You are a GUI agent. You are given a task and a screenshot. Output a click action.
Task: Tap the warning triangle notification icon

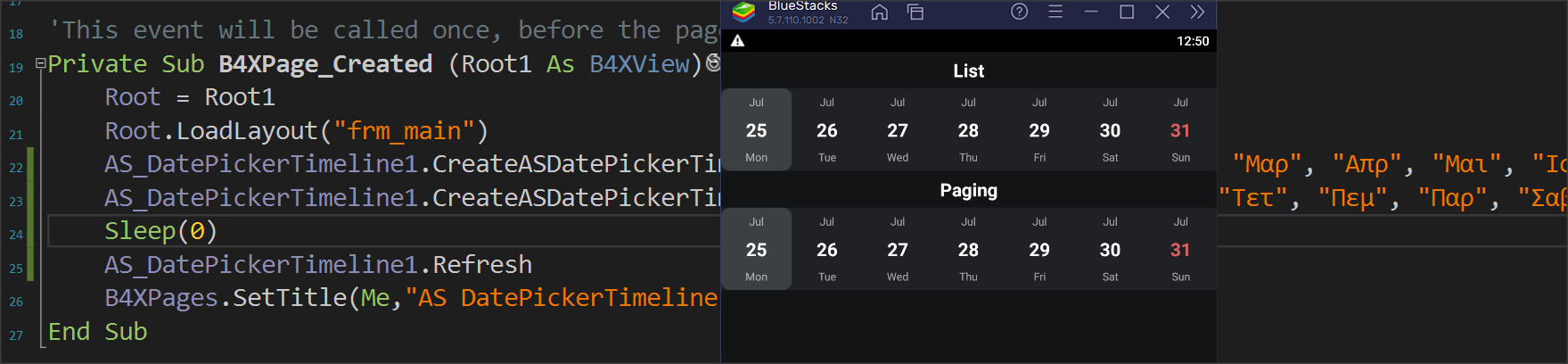(x=737, y=41)
